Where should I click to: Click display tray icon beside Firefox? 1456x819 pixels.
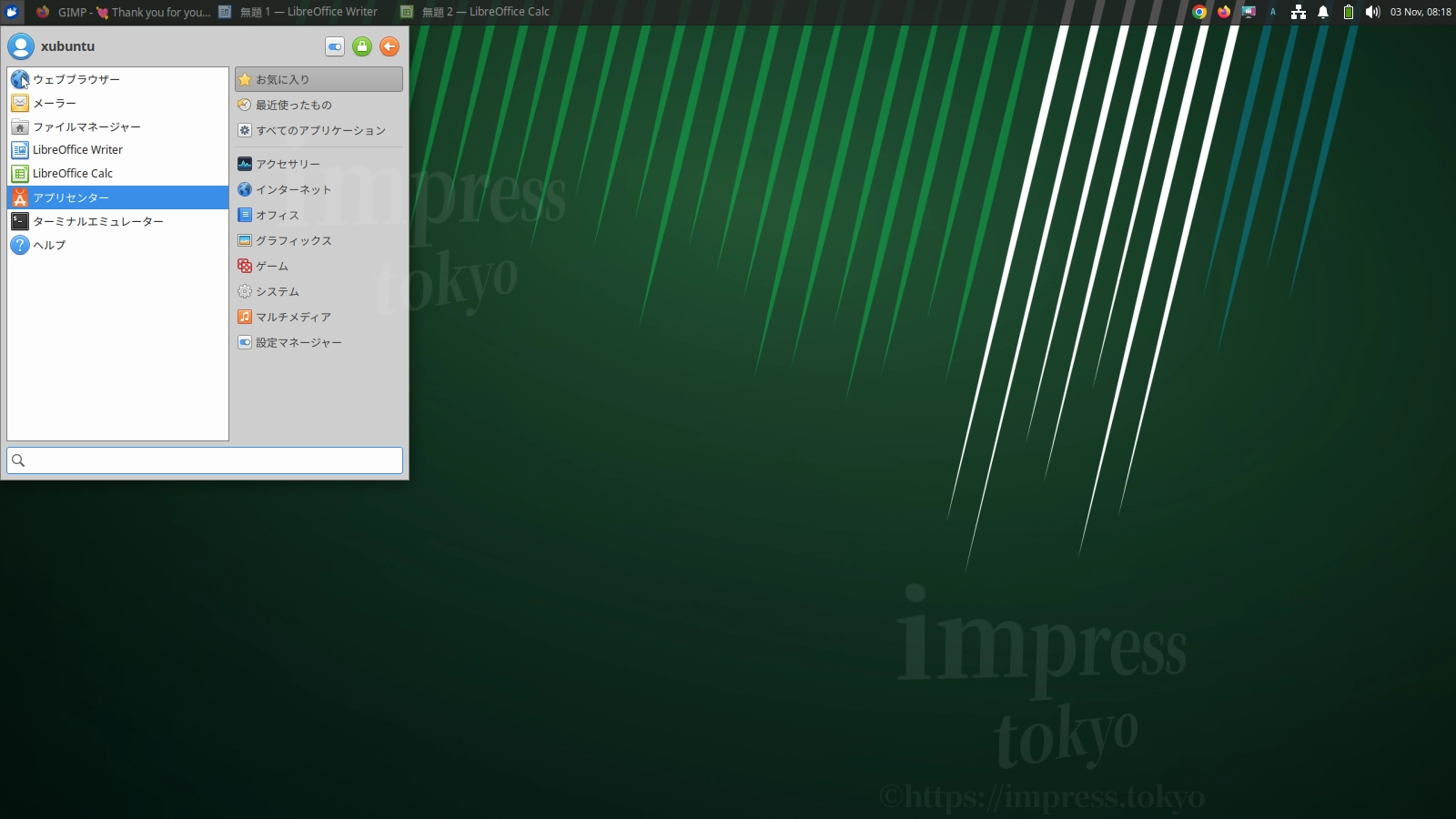point(1249,12)
